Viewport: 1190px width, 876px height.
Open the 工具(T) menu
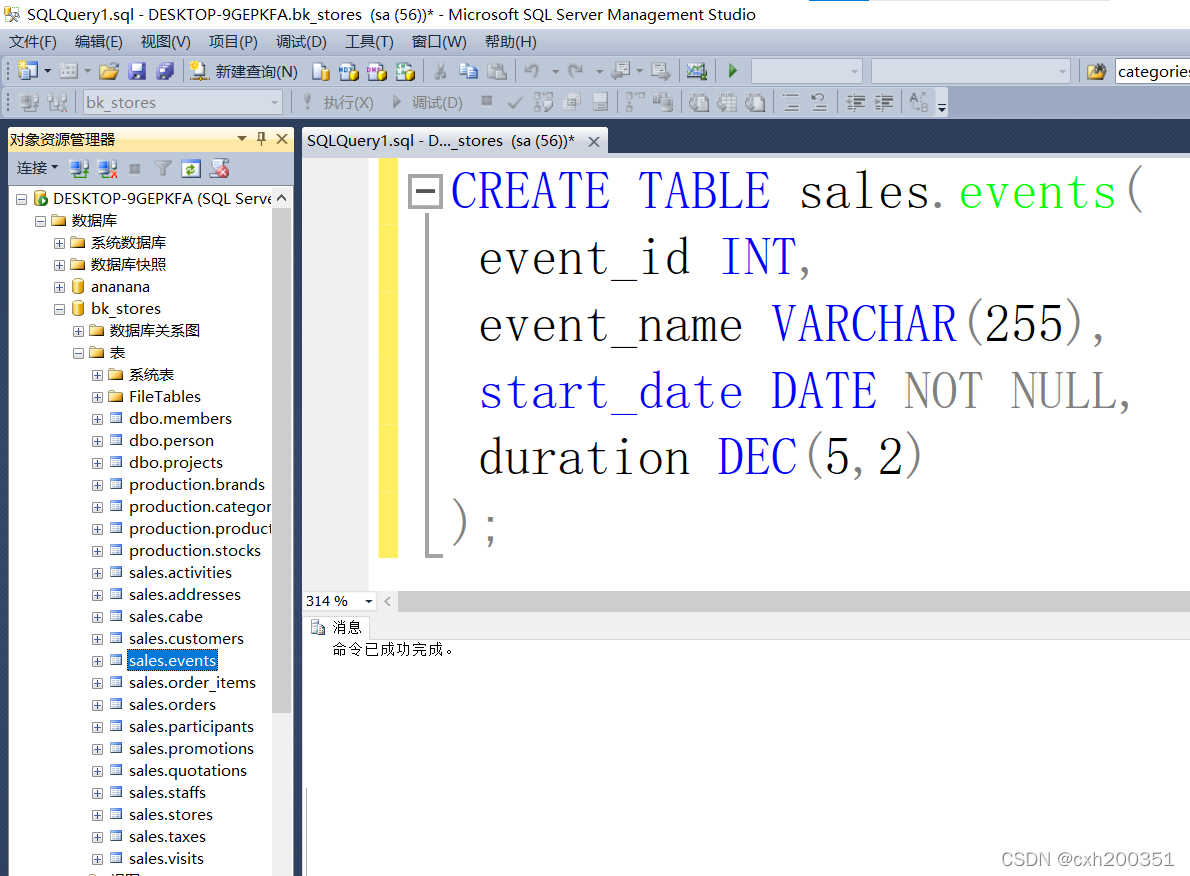369,42
